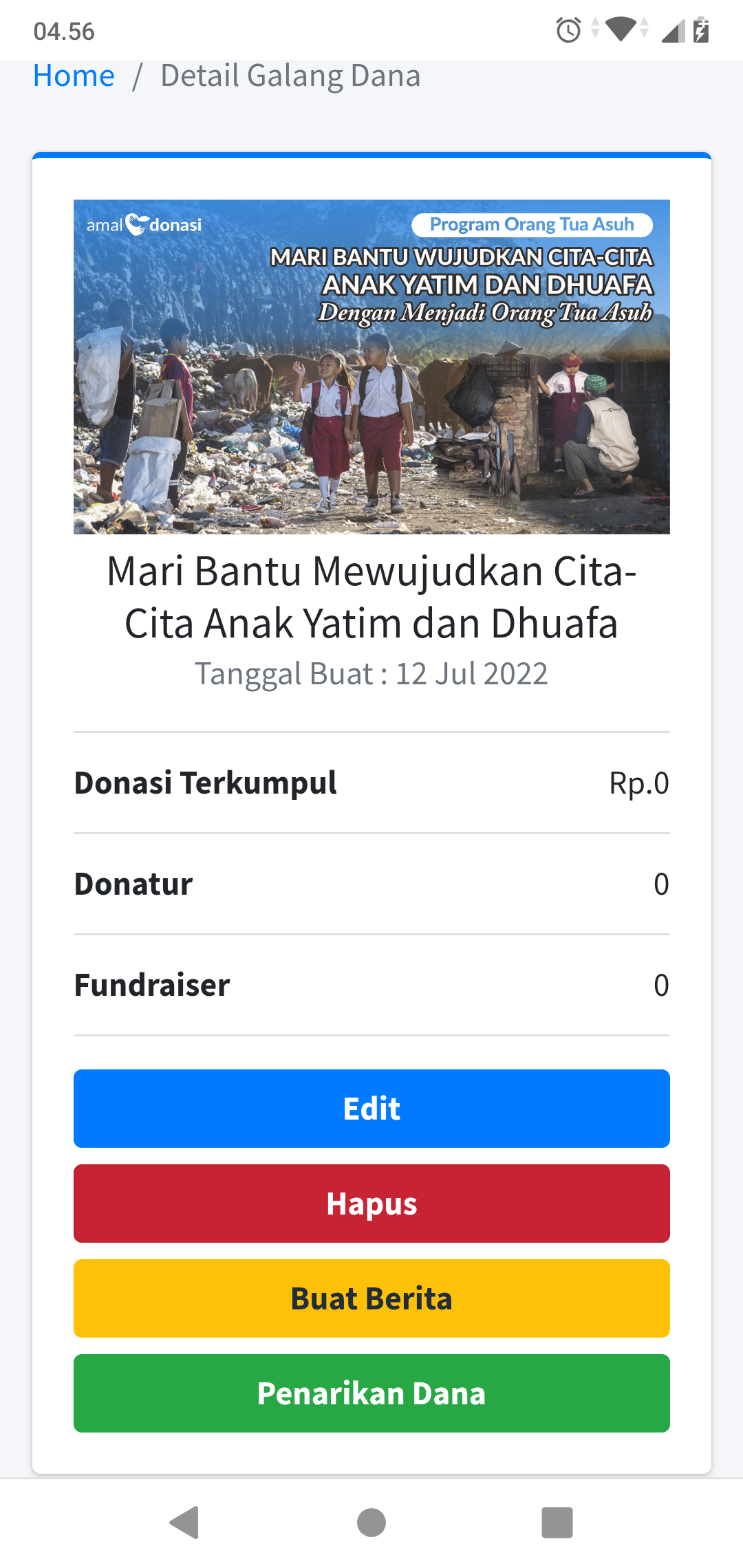Select Detail Galang Dana breadcrumb item
743x1568 pixels.
(290, 76)
